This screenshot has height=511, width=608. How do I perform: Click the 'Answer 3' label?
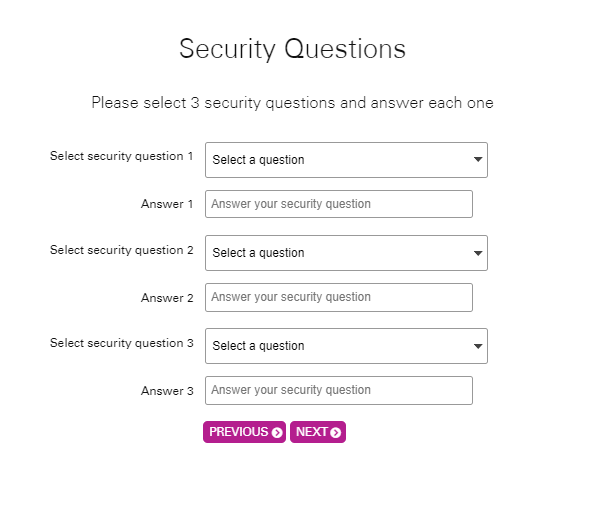tap(167, 391)
